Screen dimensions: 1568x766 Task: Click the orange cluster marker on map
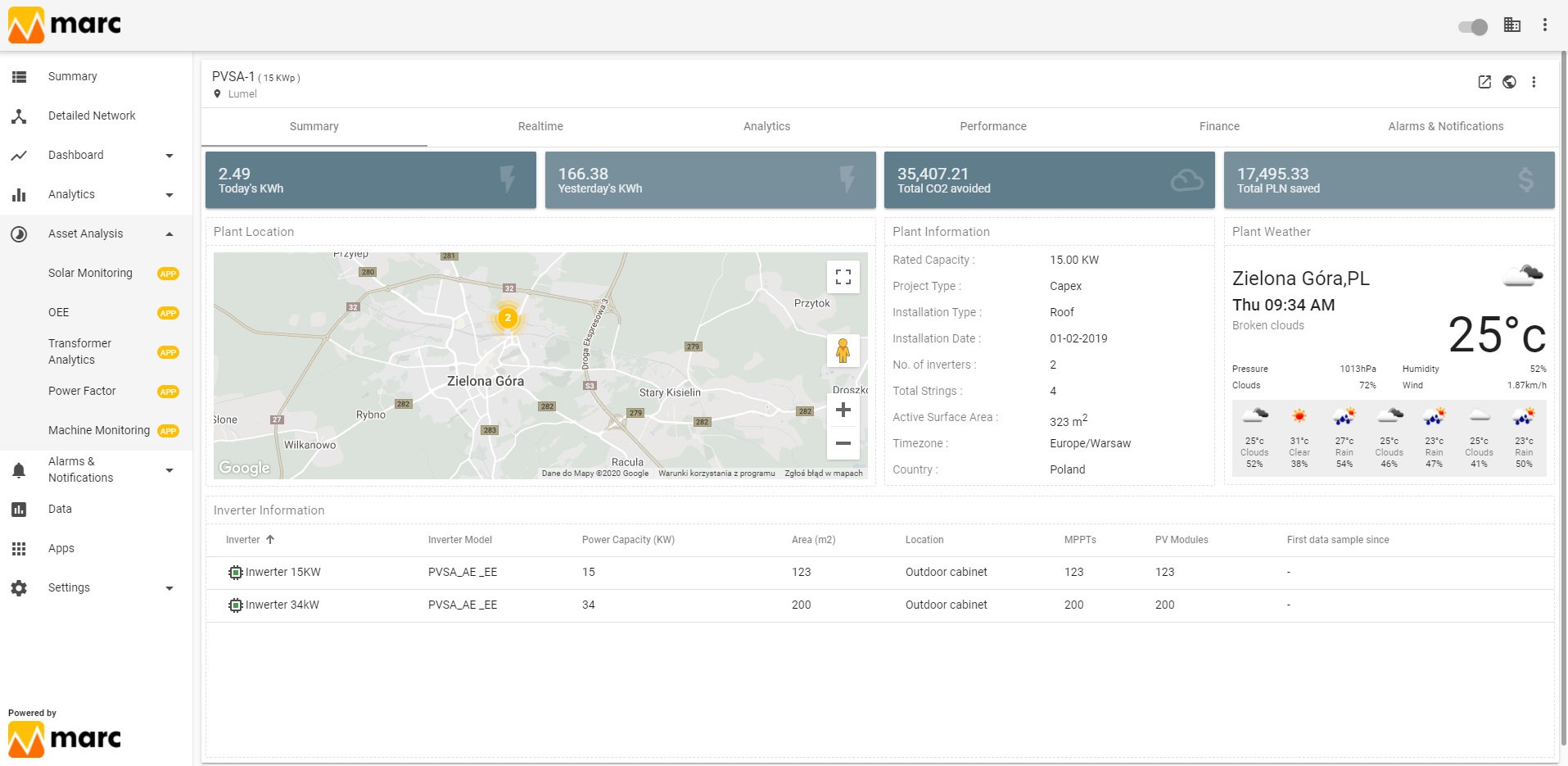[508, 318]
